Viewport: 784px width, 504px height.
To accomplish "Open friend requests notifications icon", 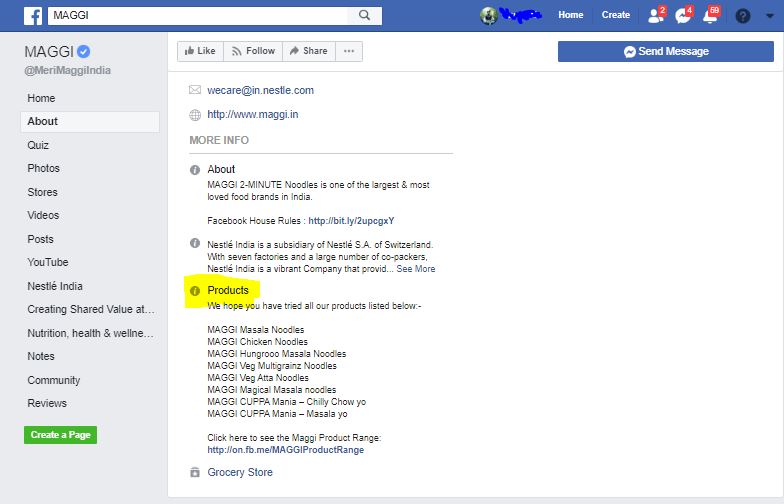I will pyautogui.click(x=656, y=15).
